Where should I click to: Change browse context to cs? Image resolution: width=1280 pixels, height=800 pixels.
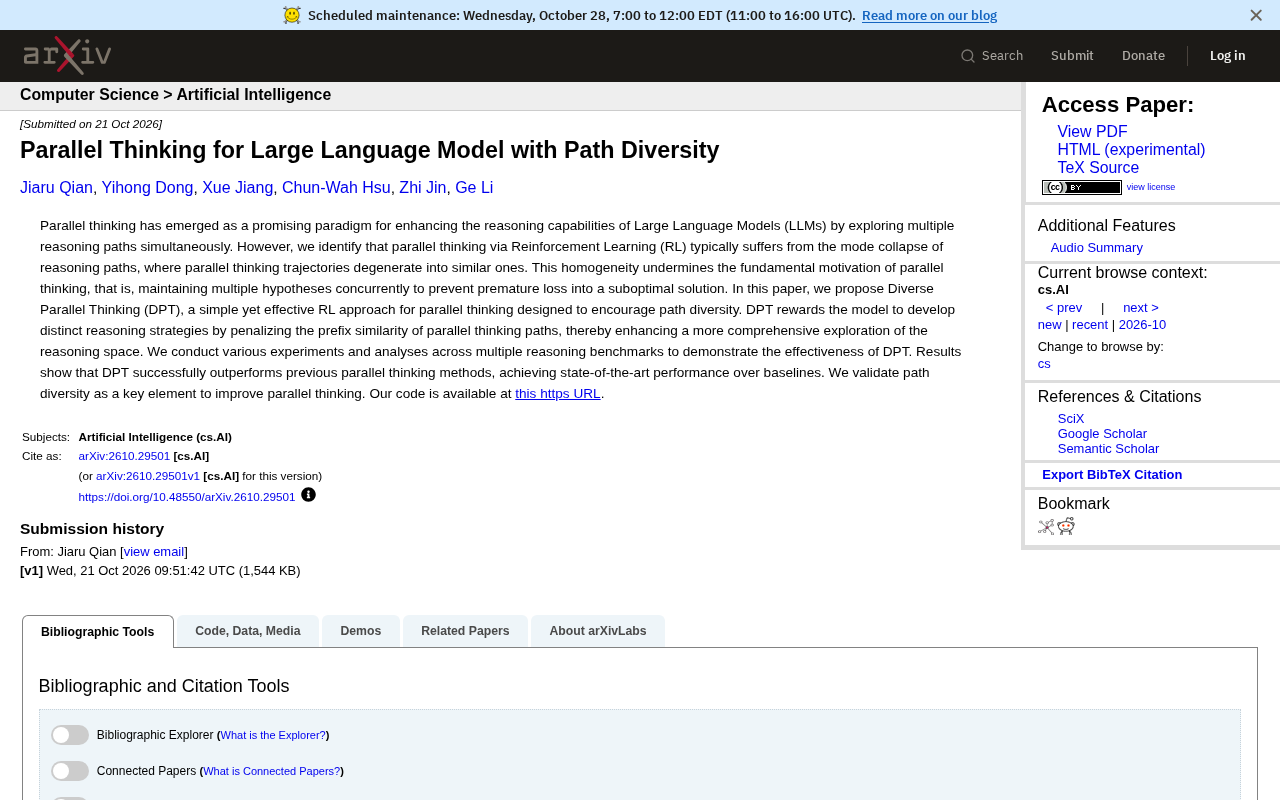tap(1044, 364)
